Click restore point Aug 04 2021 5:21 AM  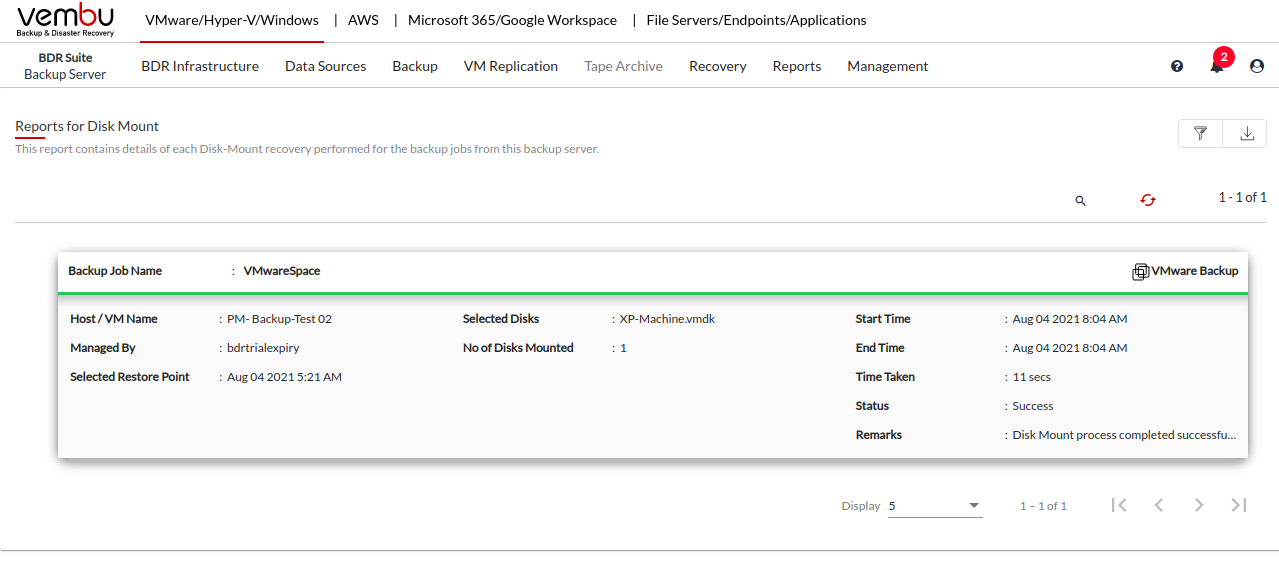coord(284,377)
